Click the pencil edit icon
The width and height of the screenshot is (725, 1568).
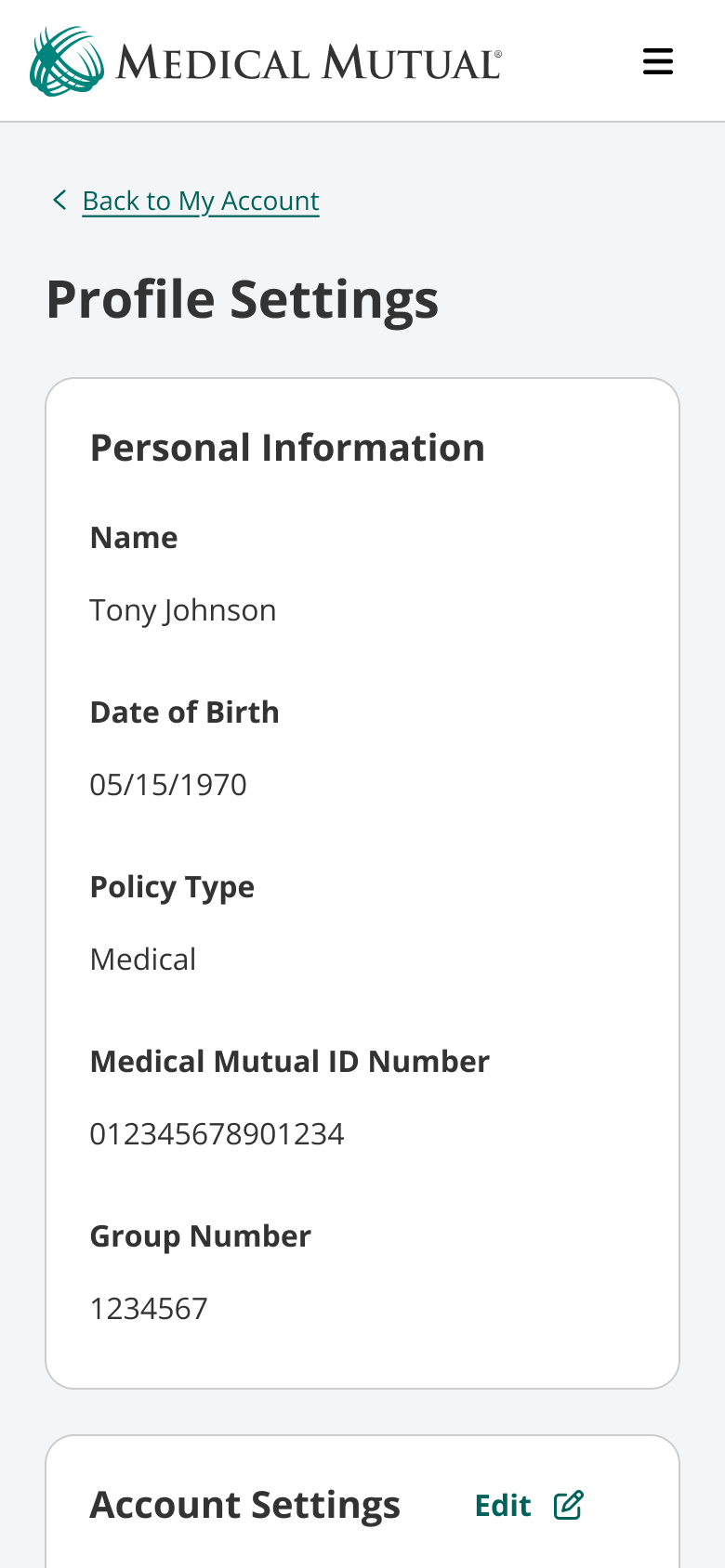569,1505
